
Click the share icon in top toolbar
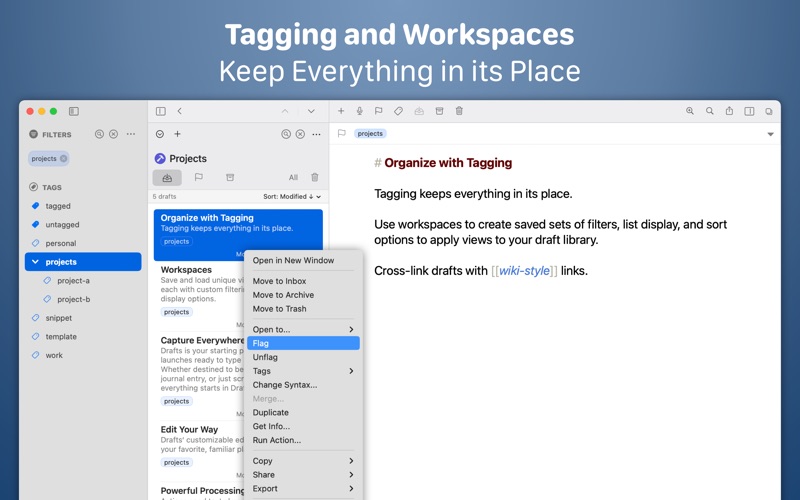[x=730, y=111]
